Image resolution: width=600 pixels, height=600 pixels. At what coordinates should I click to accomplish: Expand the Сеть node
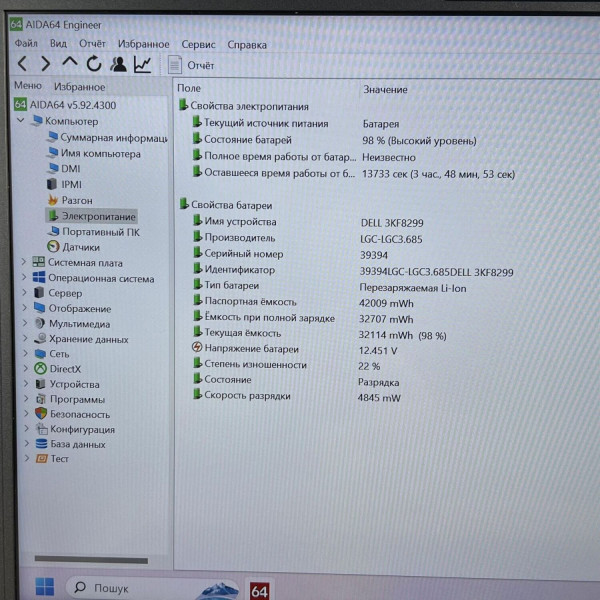pos(25,353)
